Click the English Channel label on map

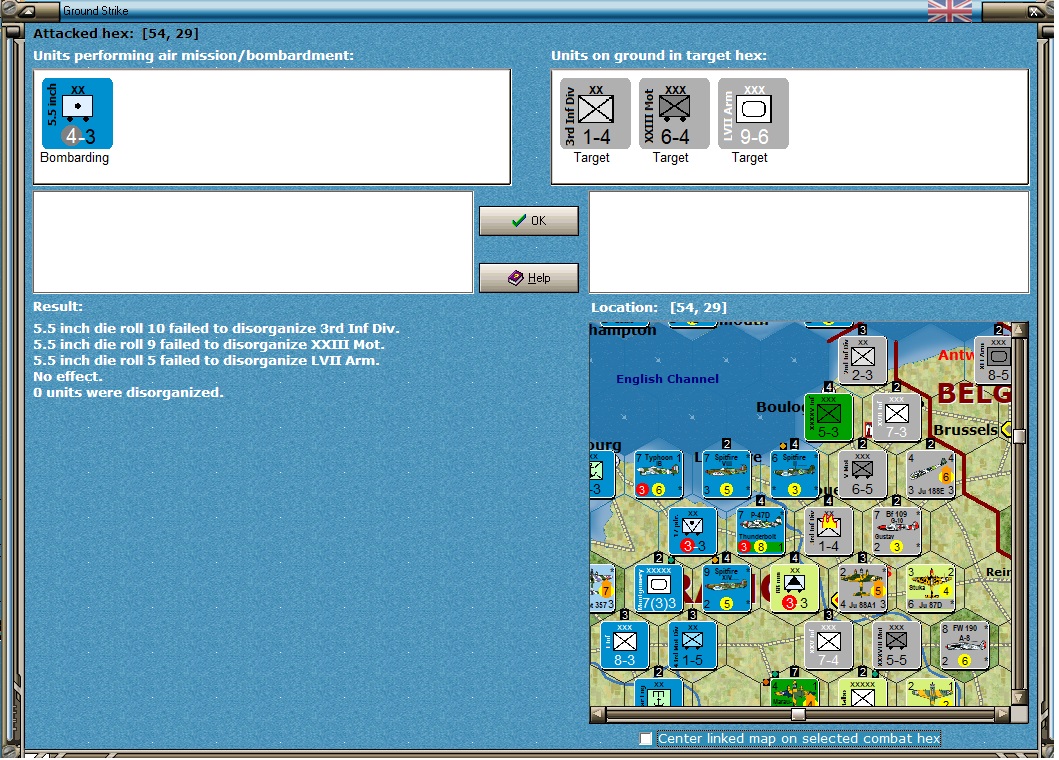[x=667, y=379]
